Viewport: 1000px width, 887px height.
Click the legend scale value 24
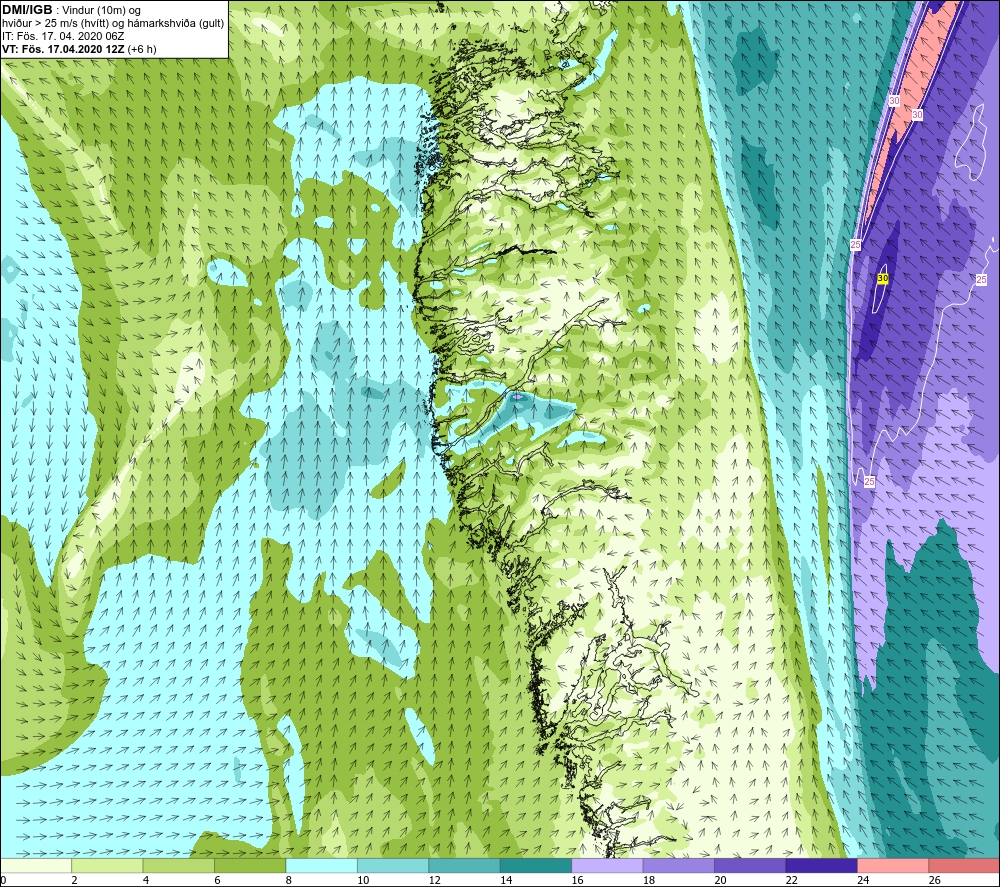pos(863,881)
